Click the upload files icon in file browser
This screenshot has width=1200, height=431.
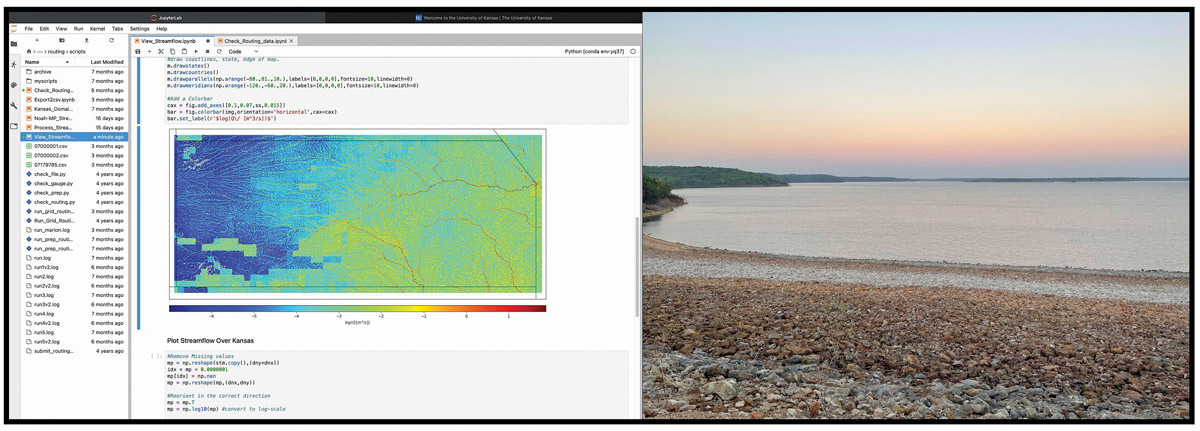point(86,40)
